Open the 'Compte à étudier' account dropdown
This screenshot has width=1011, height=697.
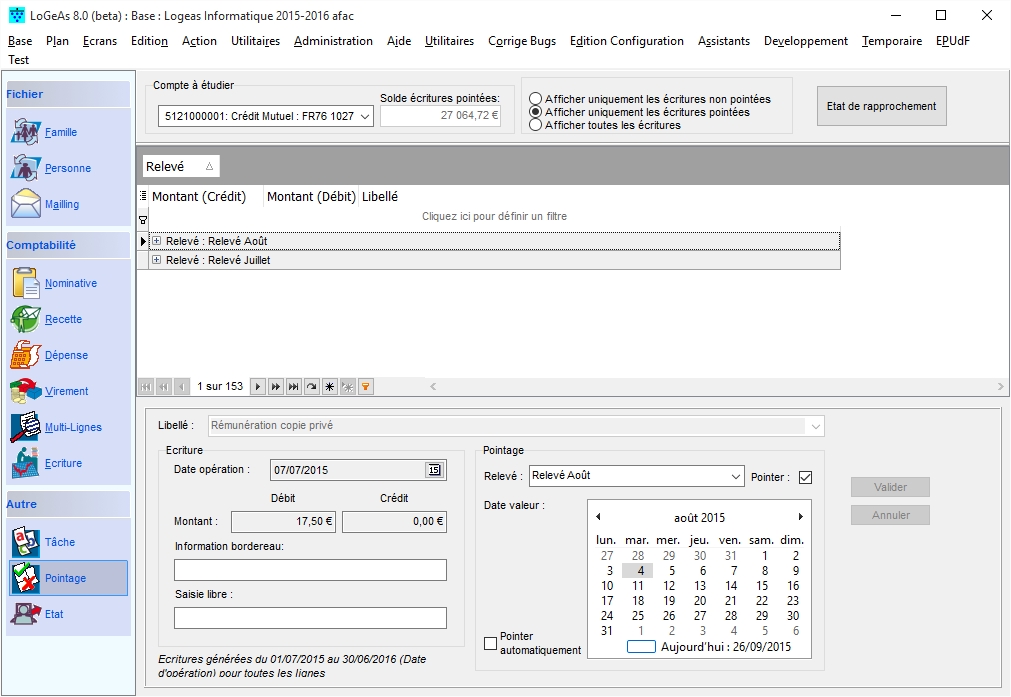click(364, 117)
